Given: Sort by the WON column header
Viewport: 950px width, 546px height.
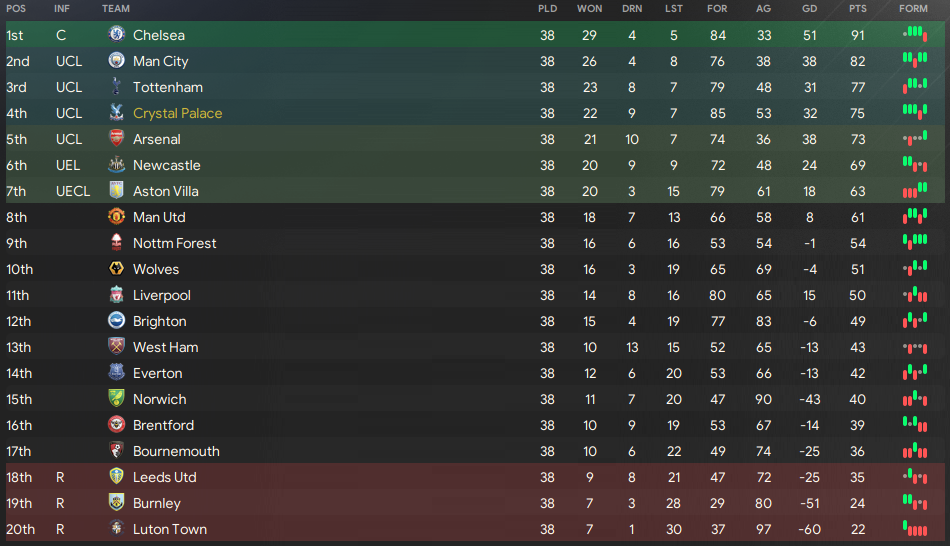Looking at the screenshot, I should (x=590, y=8).
